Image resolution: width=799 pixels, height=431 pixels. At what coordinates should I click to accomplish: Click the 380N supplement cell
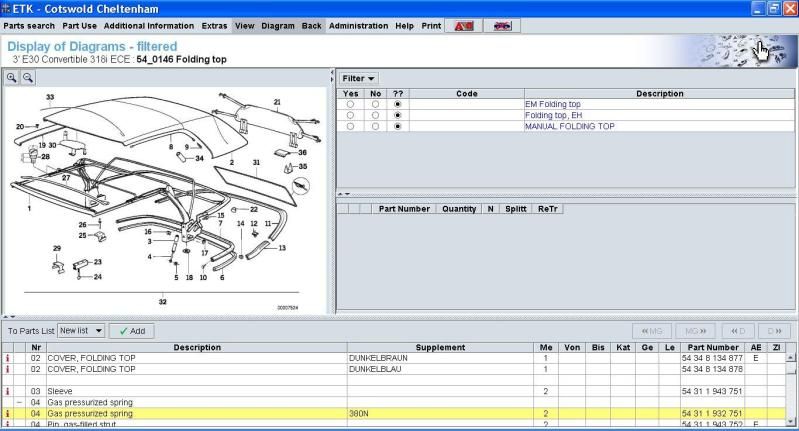click(440, 414)
